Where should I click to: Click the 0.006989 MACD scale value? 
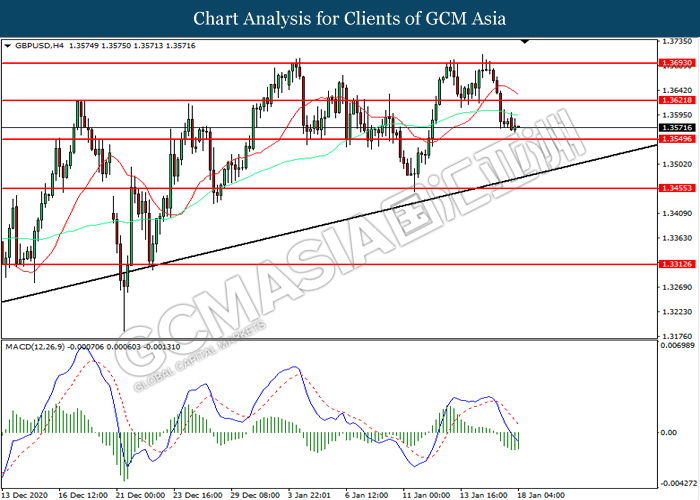click(678, 346)
